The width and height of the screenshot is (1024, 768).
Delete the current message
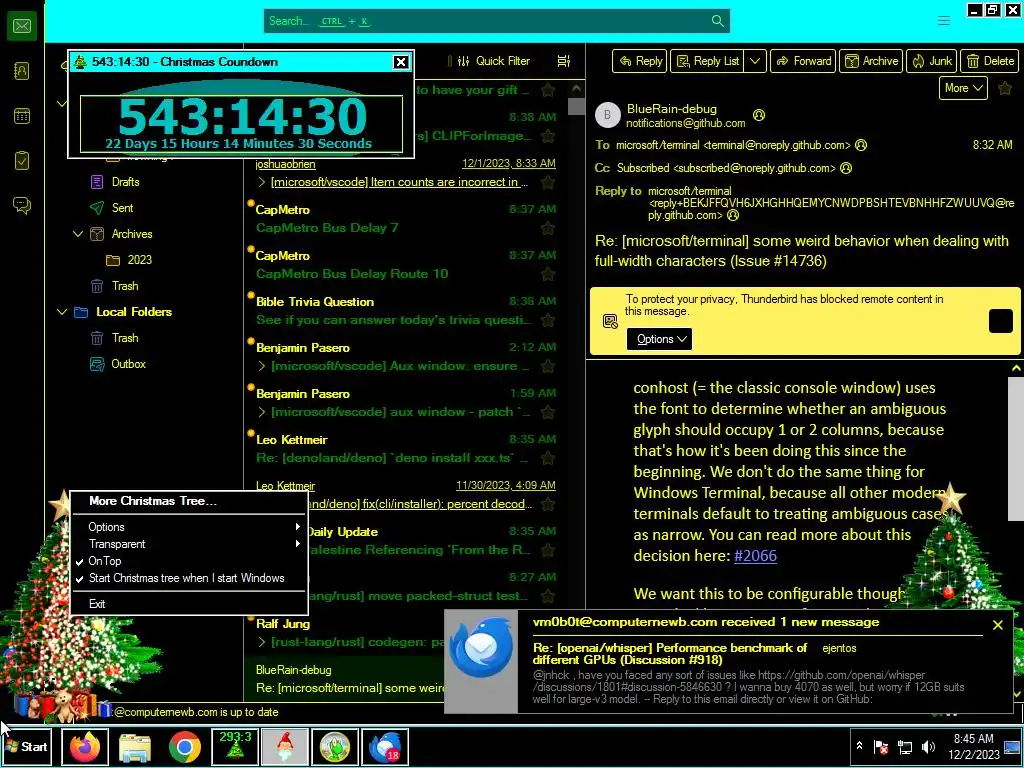[x=990, y=61]
